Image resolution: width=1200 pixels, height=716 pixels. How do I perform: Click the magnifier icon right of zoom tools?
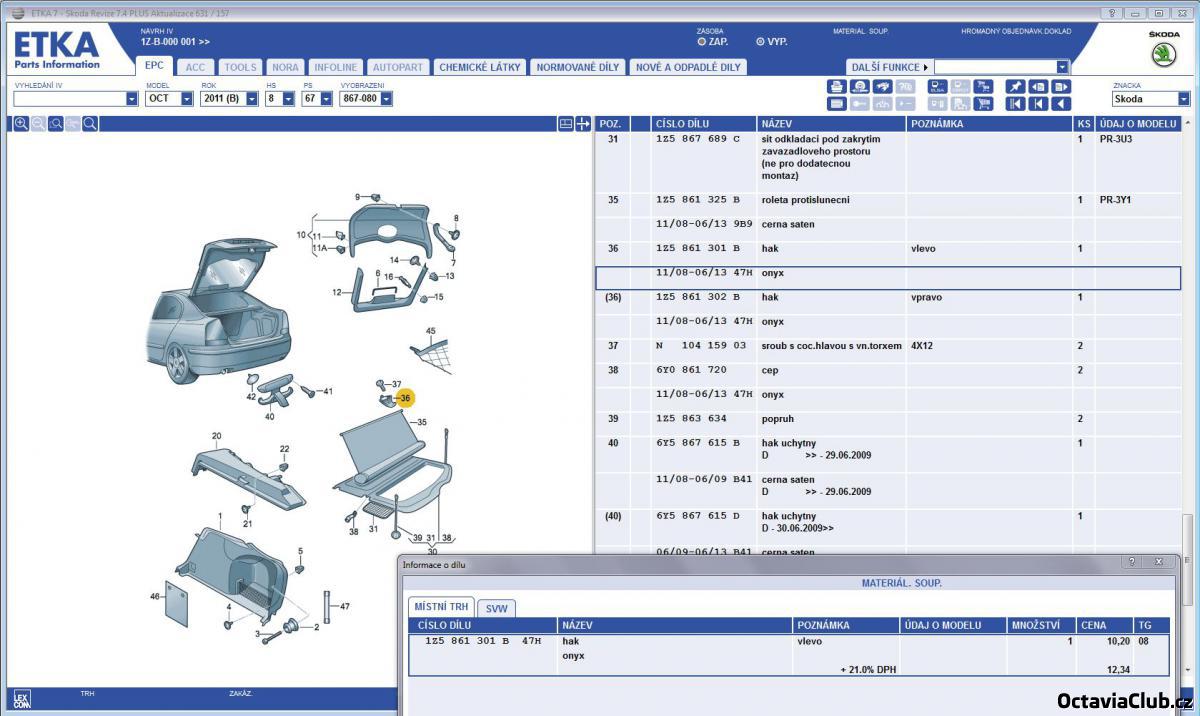tap(90, 124)
